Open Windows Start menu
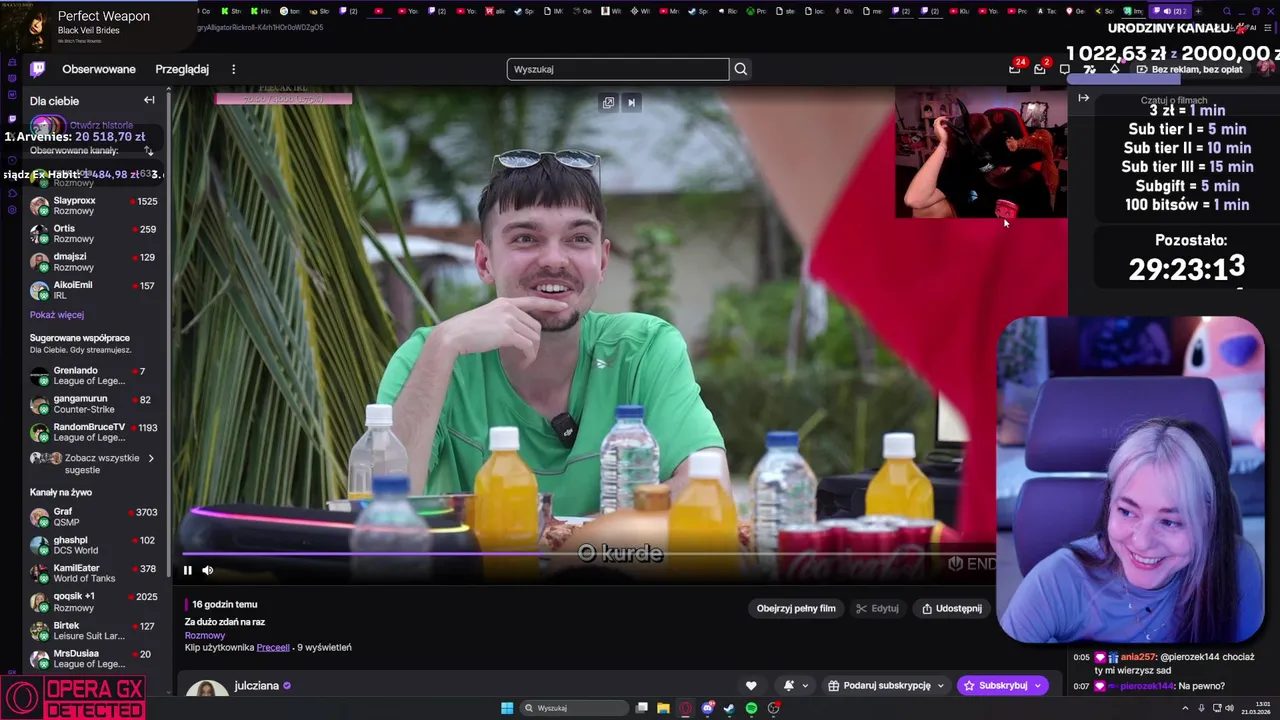 [x=507, y=708]
